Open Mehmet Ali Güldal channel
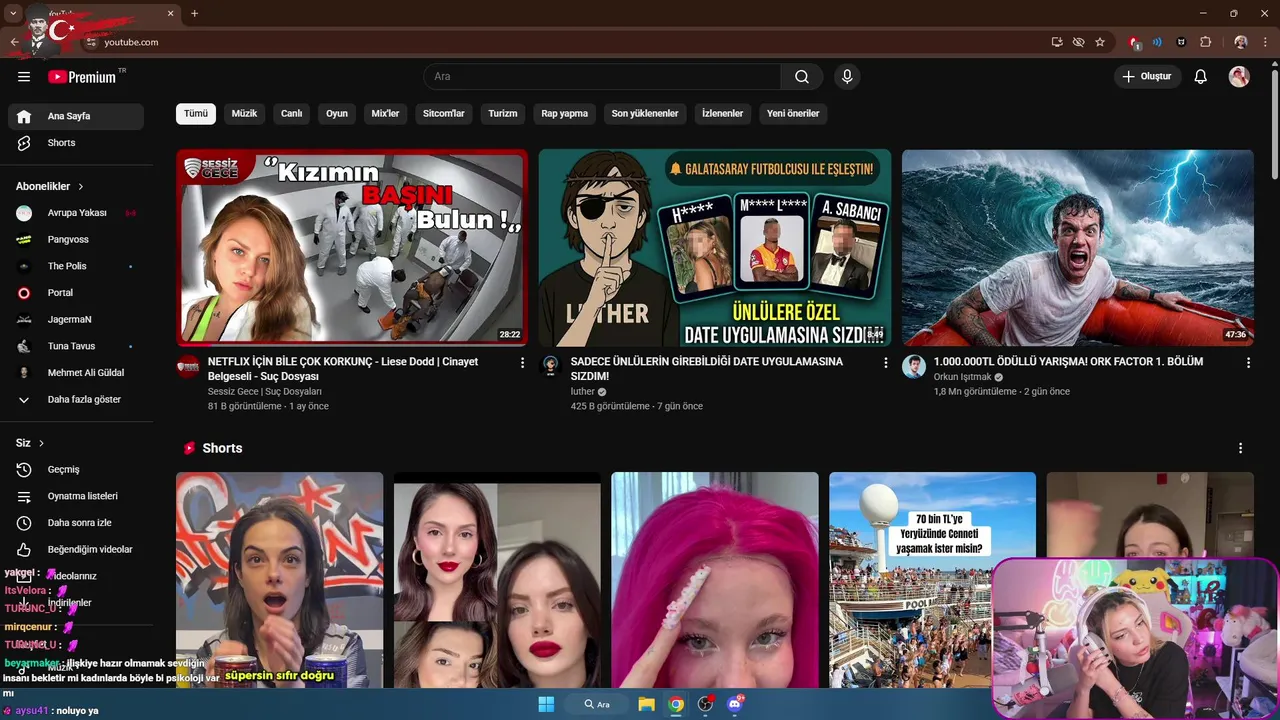The width and height of the screenshot is (1280, 720). tap(76, 373)
